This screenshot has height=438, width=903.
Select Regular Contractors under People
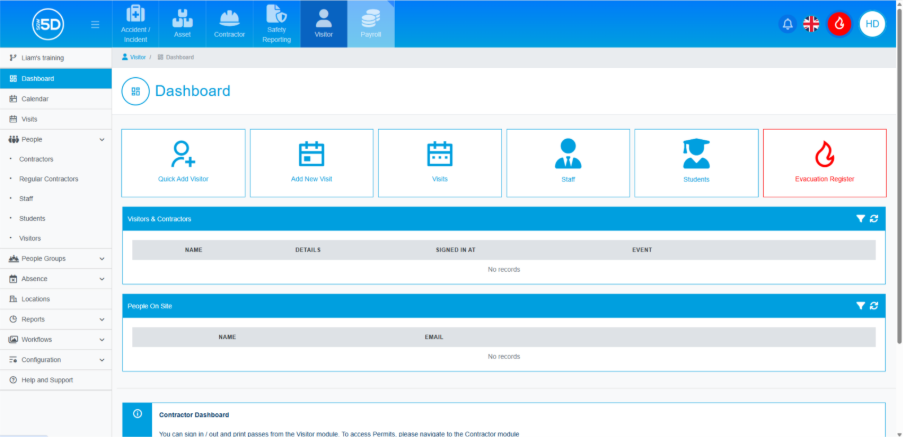click(48, 179)
